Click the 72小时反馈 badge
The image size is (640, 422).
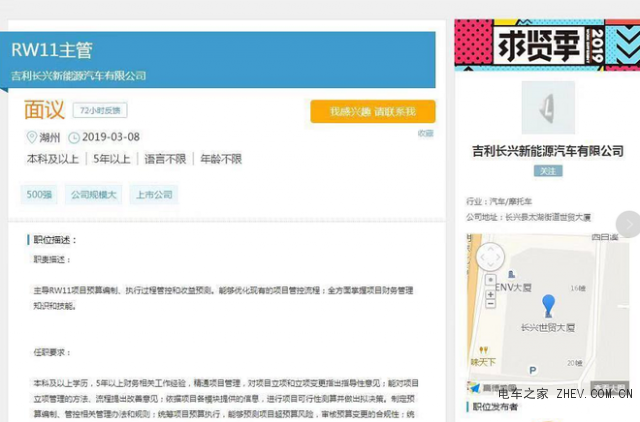(100, 111)
